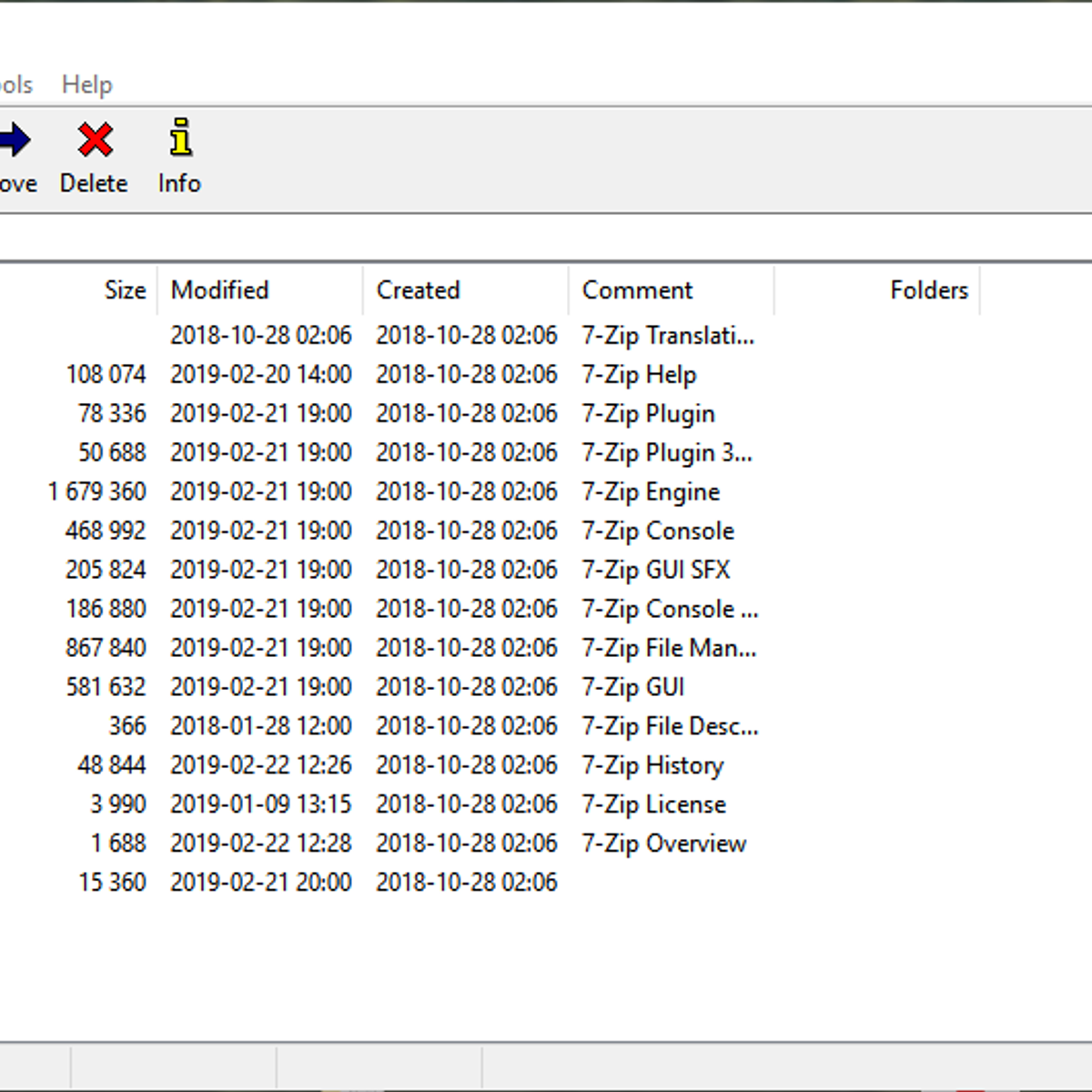Viewport: 1092px width, 1092px height.
Task: Select the 7-Zip Engine entry
Action: (x=651, y=492)
